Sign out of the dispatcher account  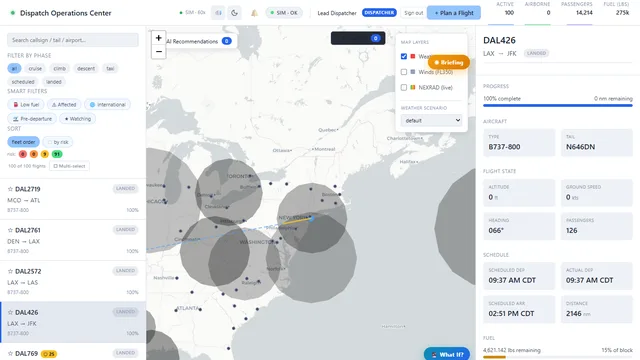(413, 13)
